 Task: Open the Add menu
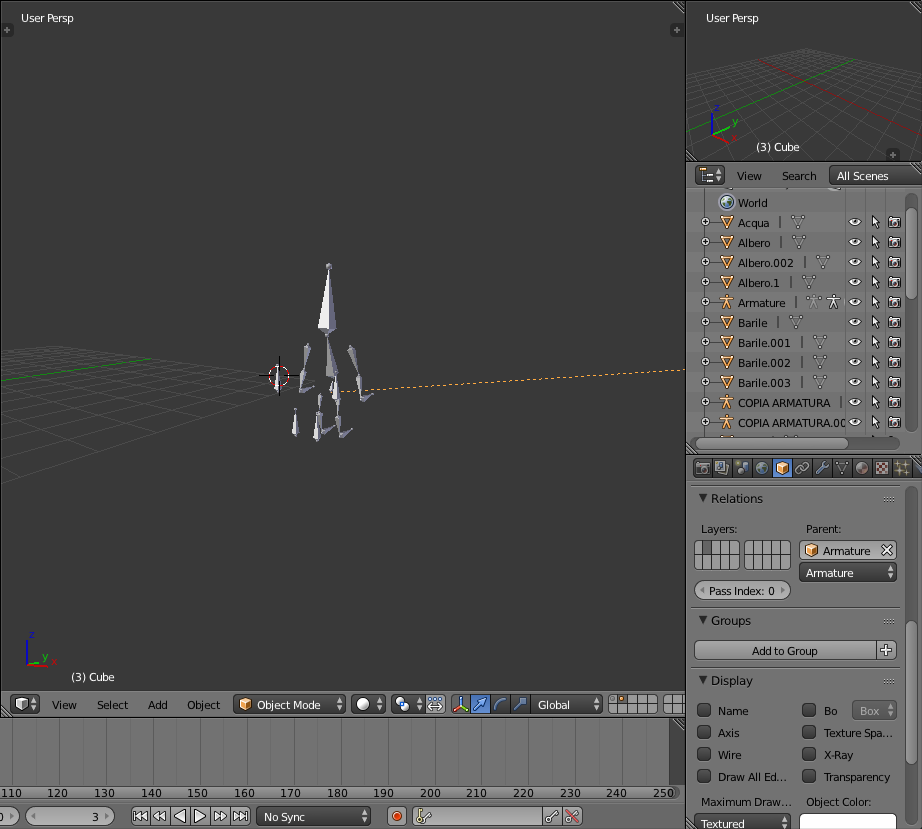pos(158,704)
